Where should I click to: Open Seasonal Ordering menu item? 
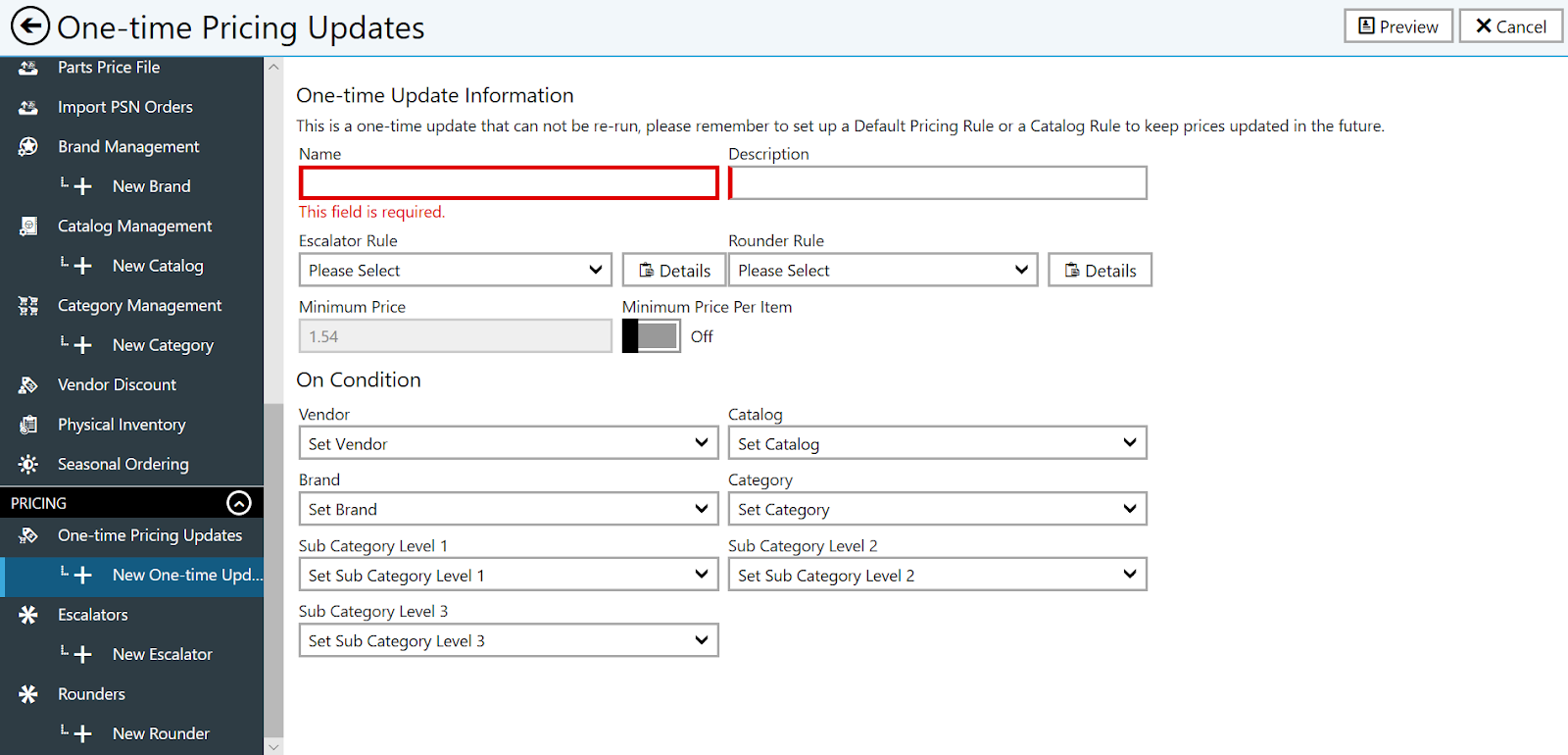123,464
